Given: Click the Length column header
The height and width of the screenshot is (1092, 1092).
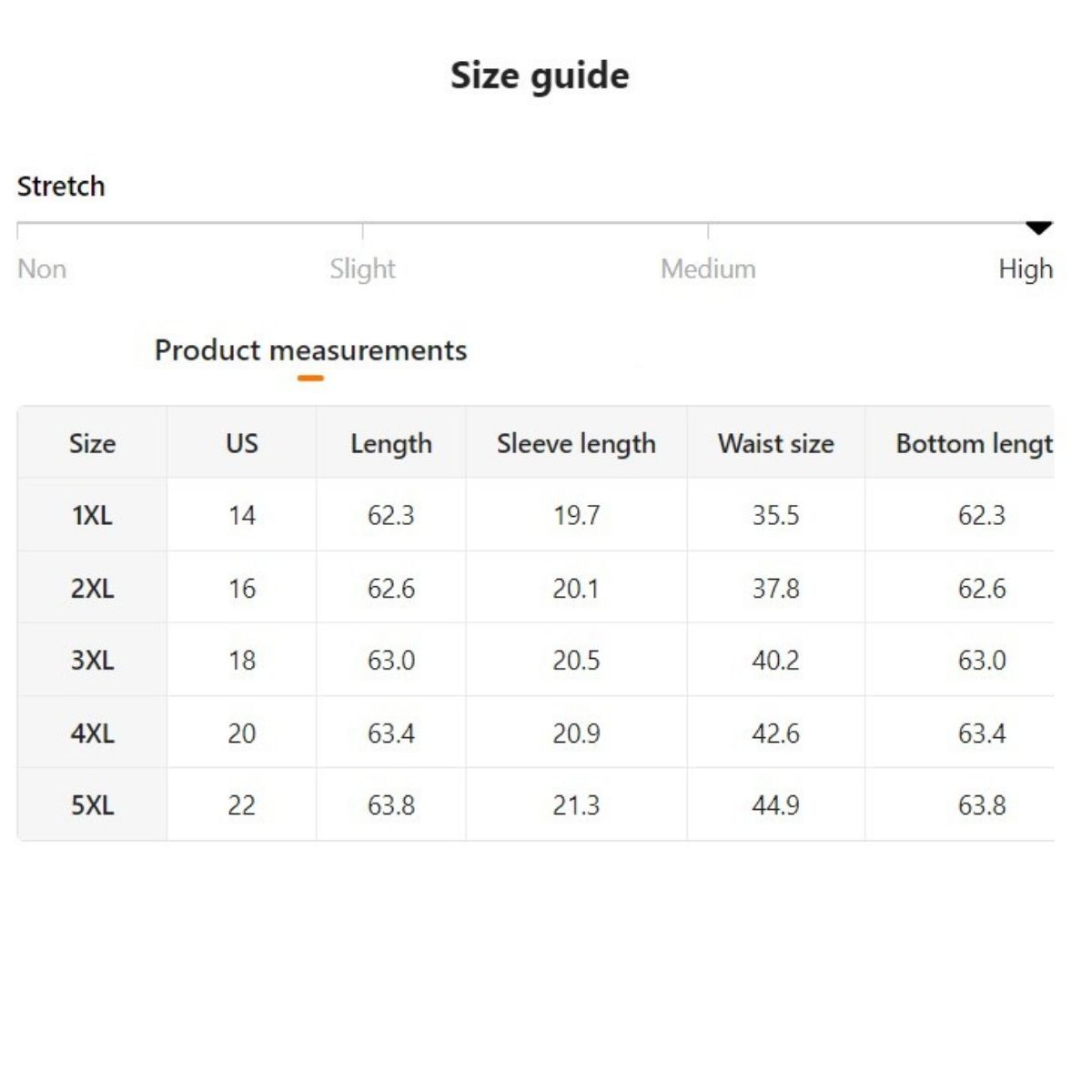Looking at the screenshot, I should point(390,444).
